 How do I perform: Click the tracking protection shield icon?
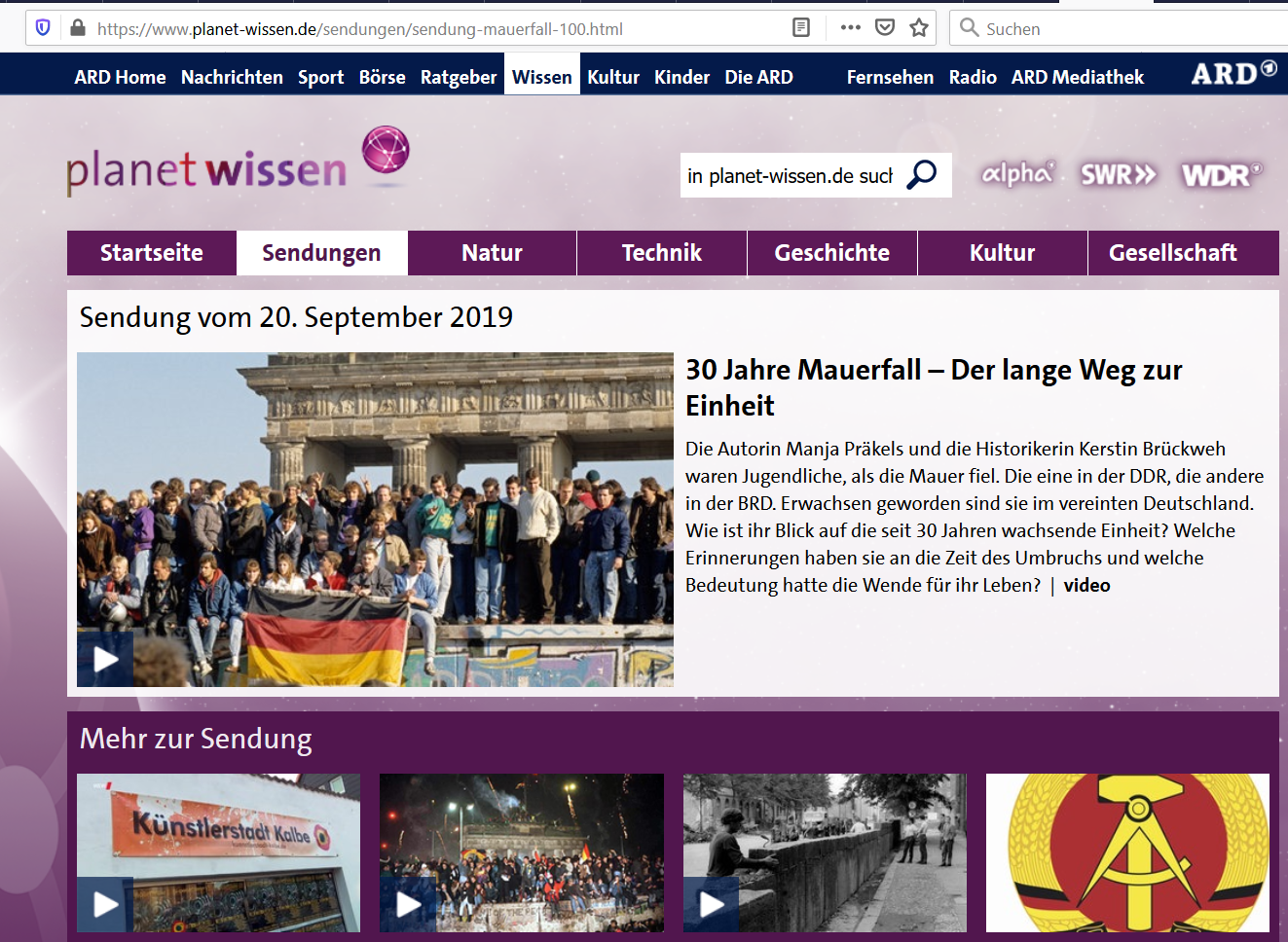coord(43,28)
